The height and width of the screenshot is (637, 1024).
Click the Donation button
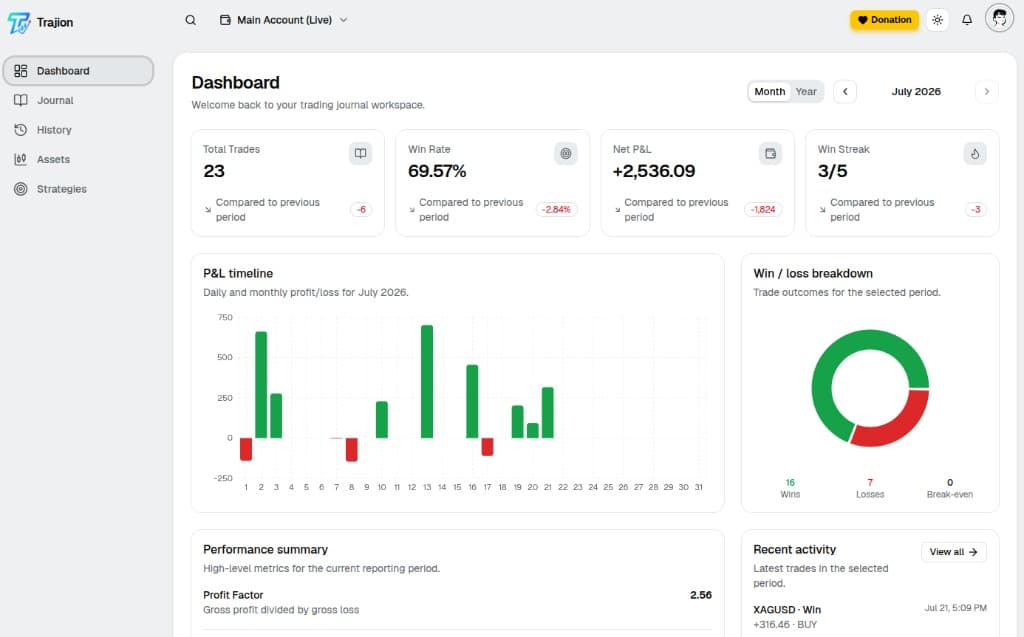click(x=884, y=20)
